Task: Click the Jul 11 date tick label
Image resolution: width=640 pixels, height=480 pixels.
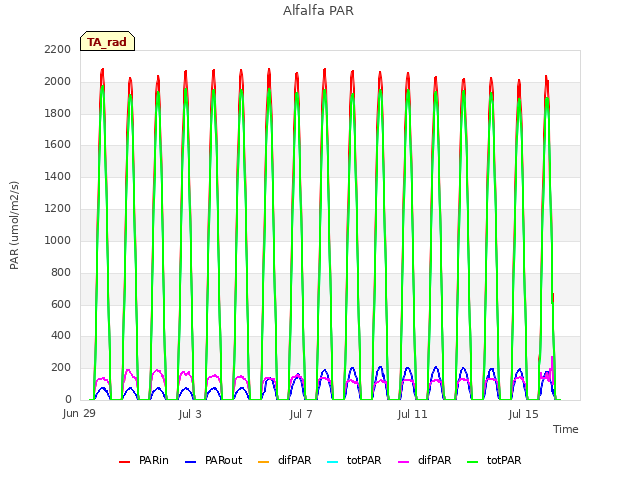Action: (412, 414)
